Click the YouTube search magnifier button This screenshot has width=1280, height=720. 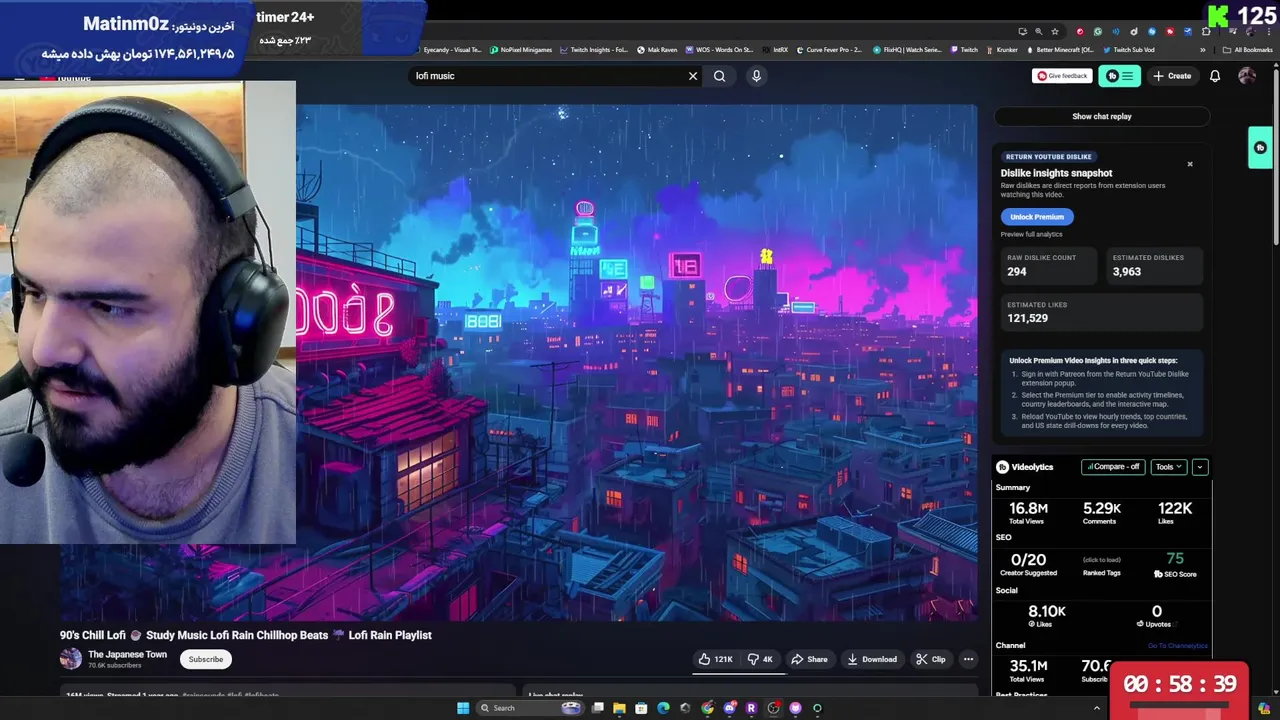719,76
